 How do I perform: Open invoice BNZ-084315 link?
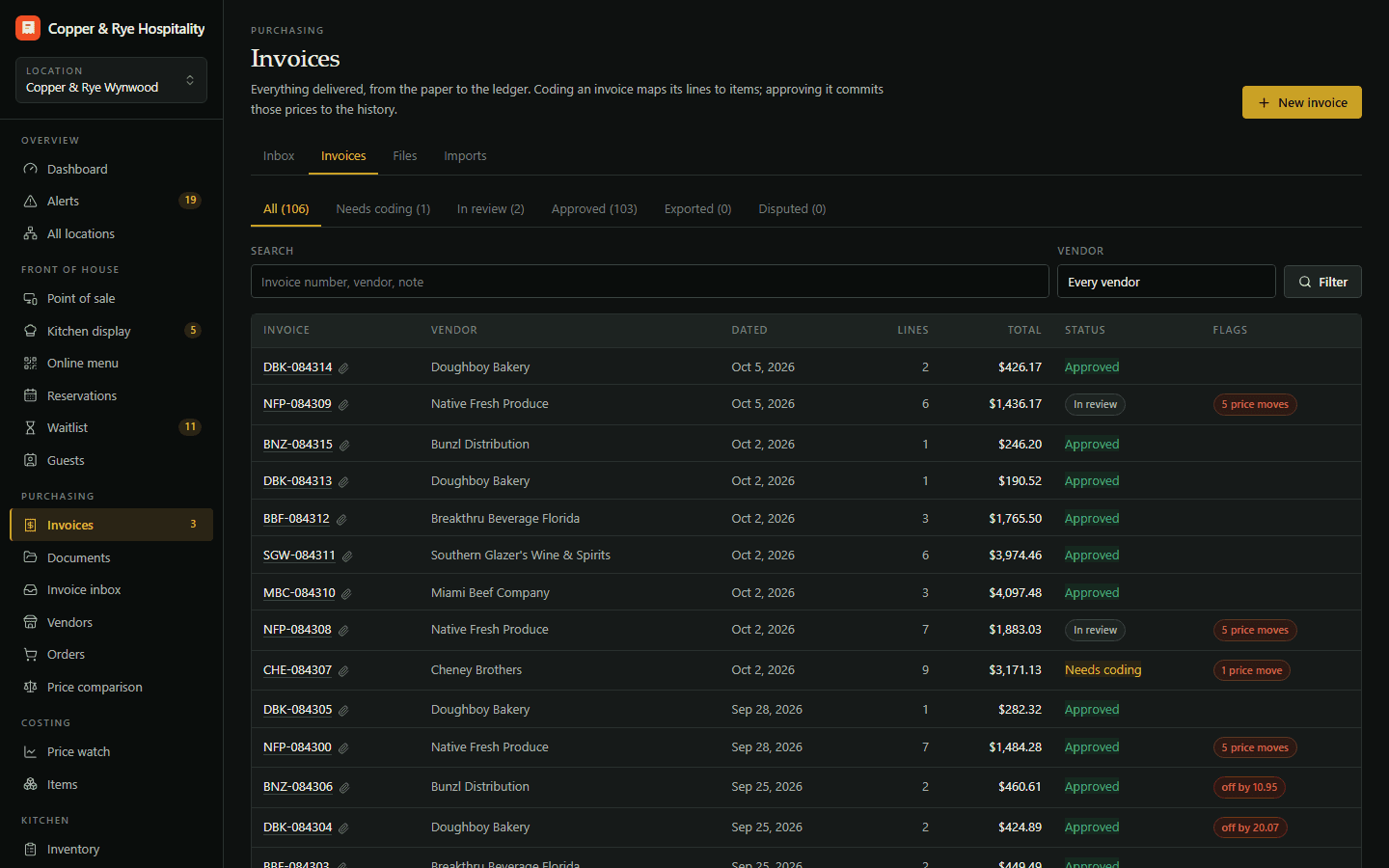coord(298,444)
